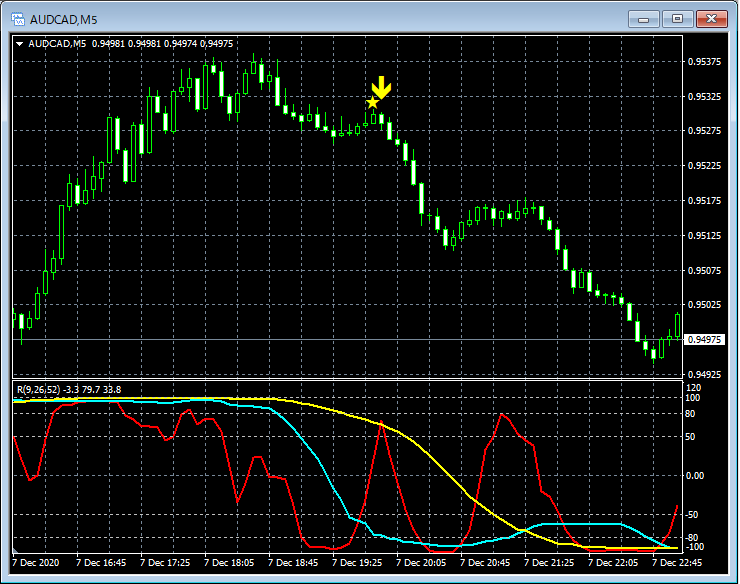Click the 0.95375 price scale value
Viewport: 740px width, 584px height.
704,62
